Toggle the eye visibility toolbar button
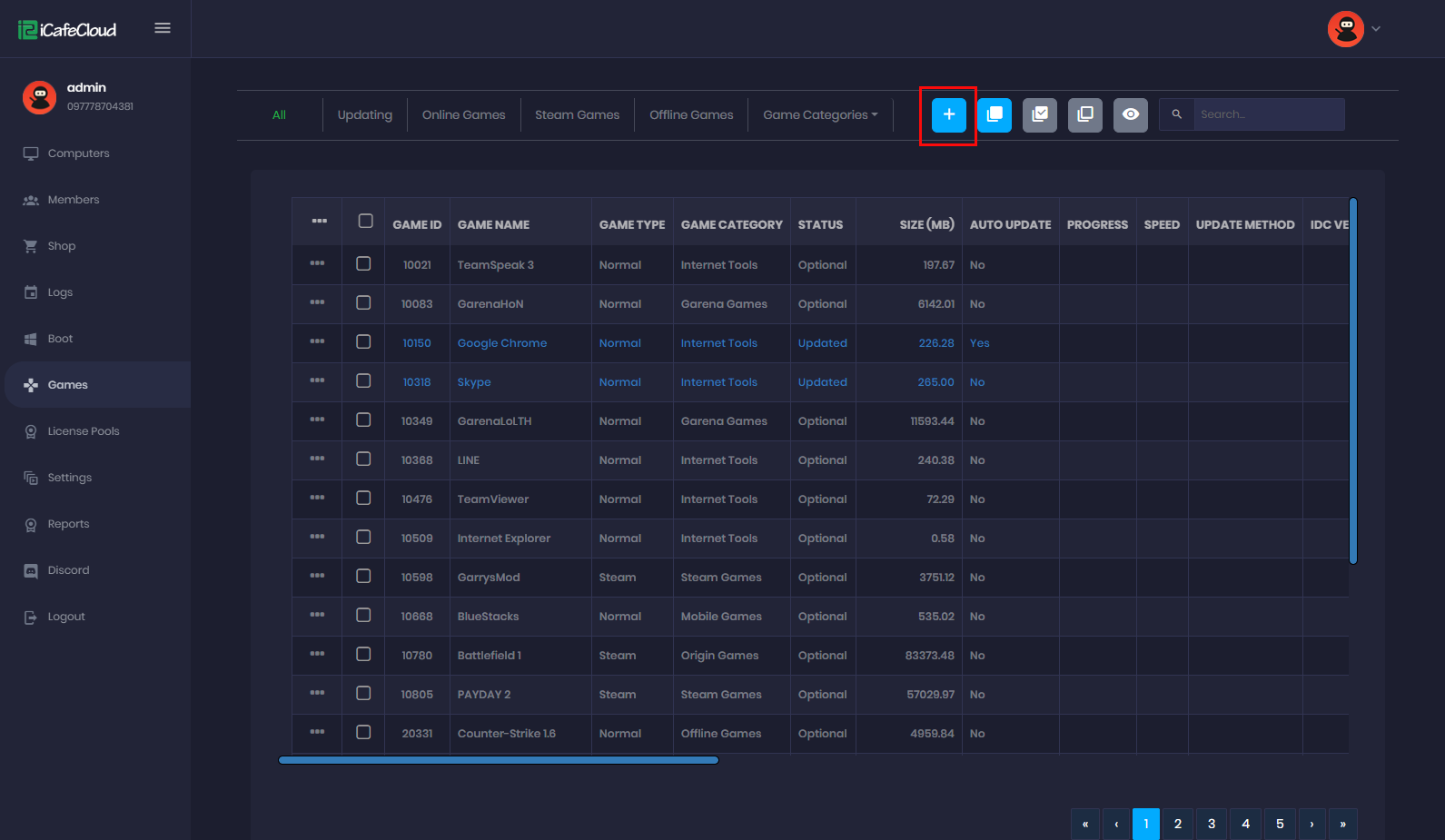The width and height of the screenshot is (1445, 840). 1131,115
